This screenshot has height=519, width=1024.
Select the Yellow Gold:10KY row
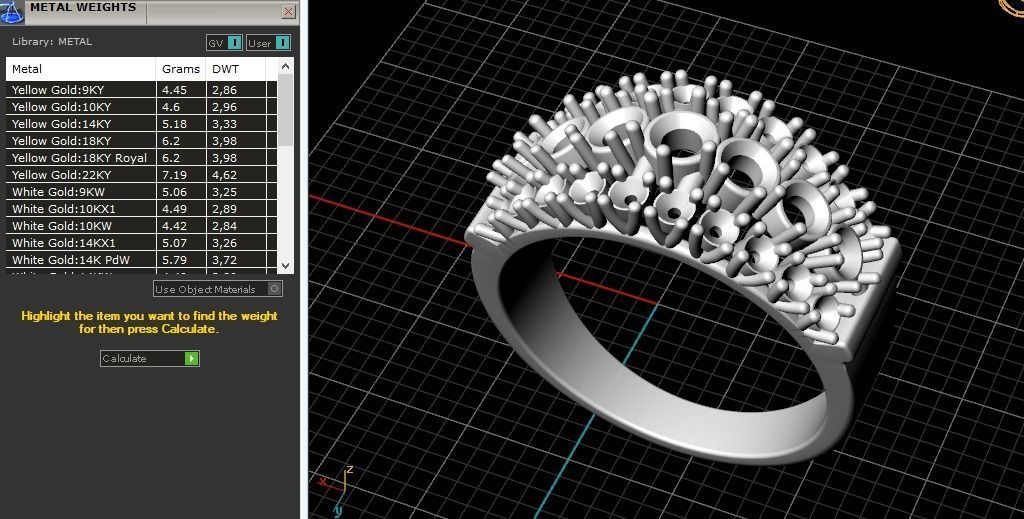tap(141, 107)
